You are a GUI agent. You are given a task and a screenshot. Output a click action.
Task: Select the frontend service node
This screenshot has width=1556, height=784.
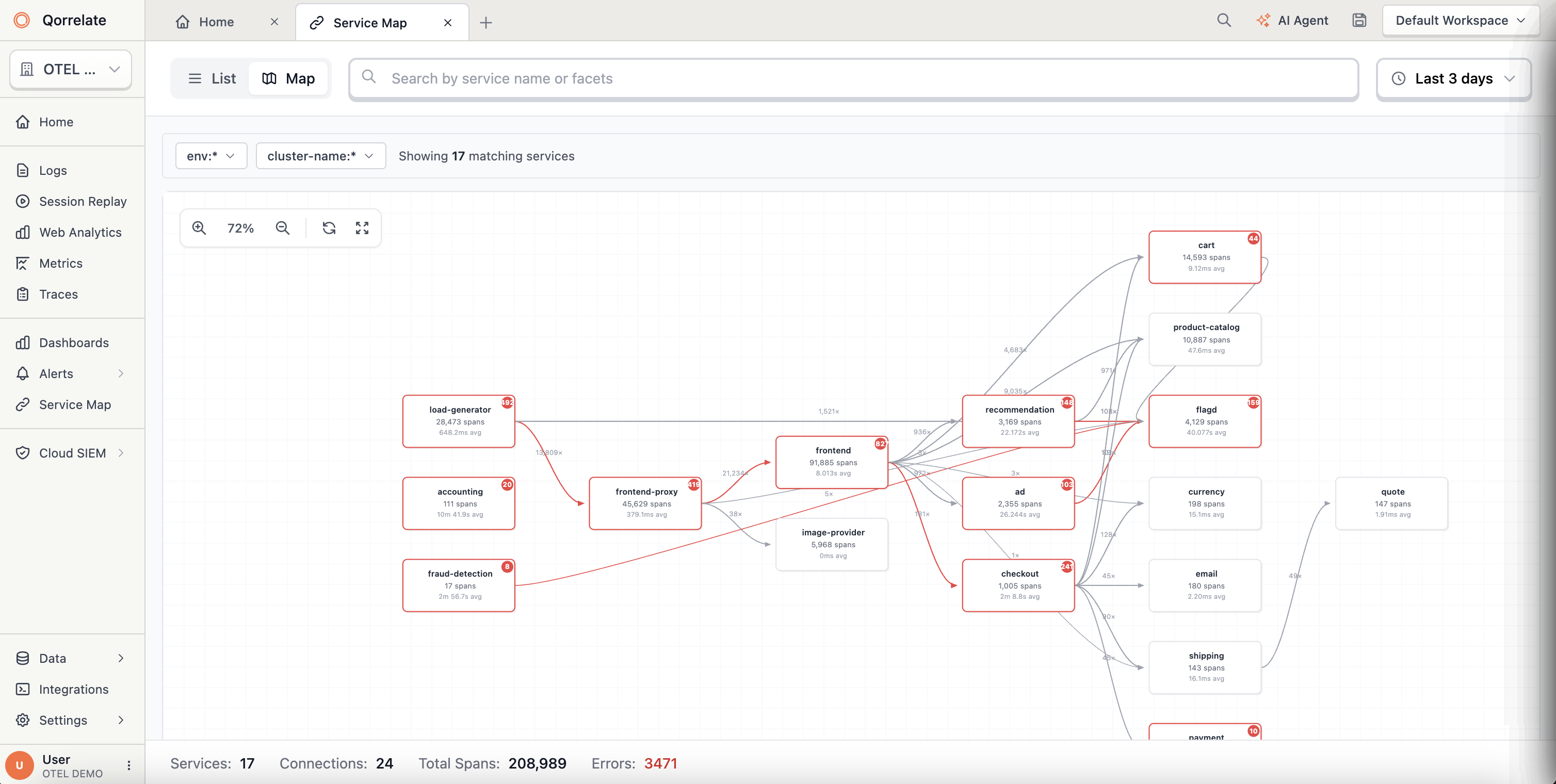point(832,462)
